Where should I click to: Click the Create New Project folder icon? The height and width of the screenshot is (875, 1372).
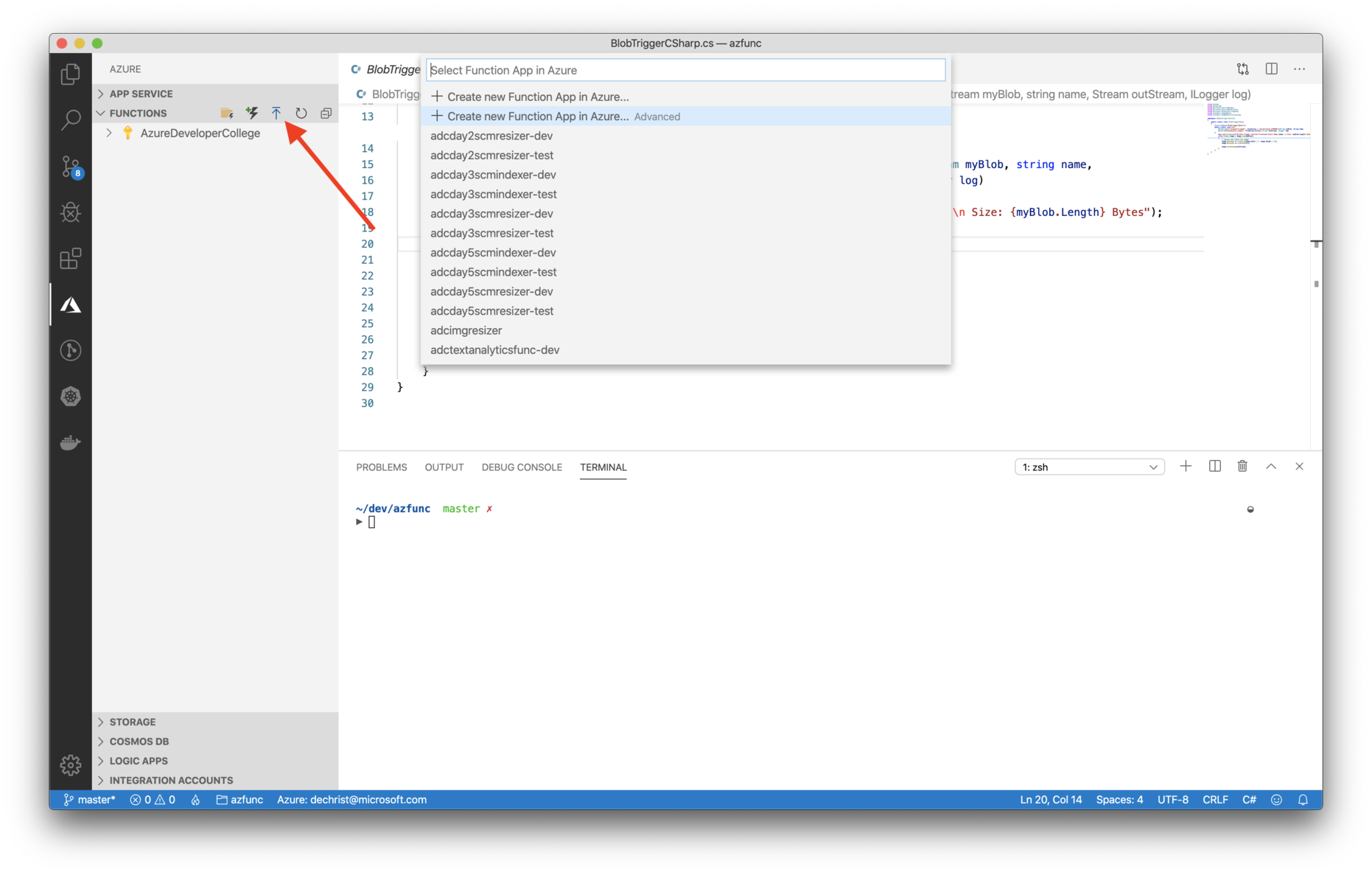click(x=226, y=113)
